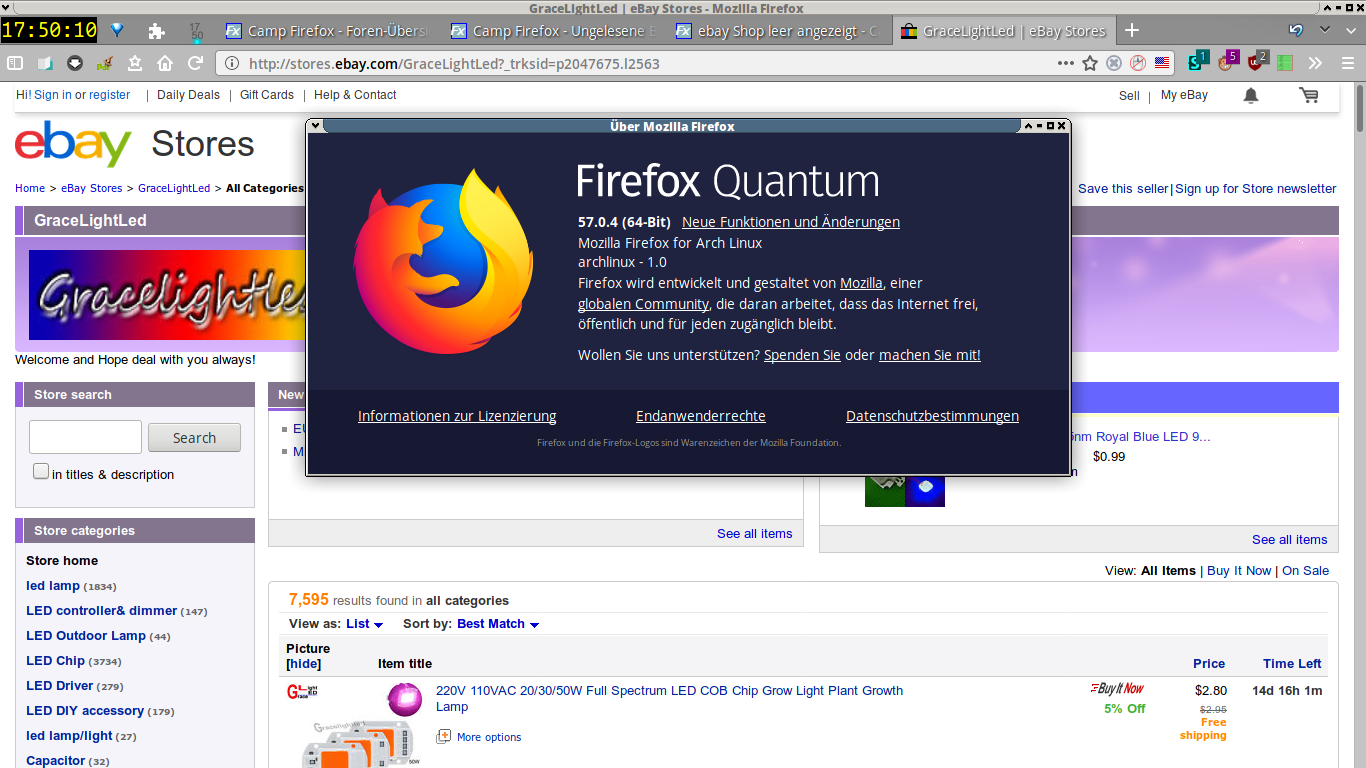Reload the current eBay page
Screen dimensions: 1366x768
tap(195, 63)
